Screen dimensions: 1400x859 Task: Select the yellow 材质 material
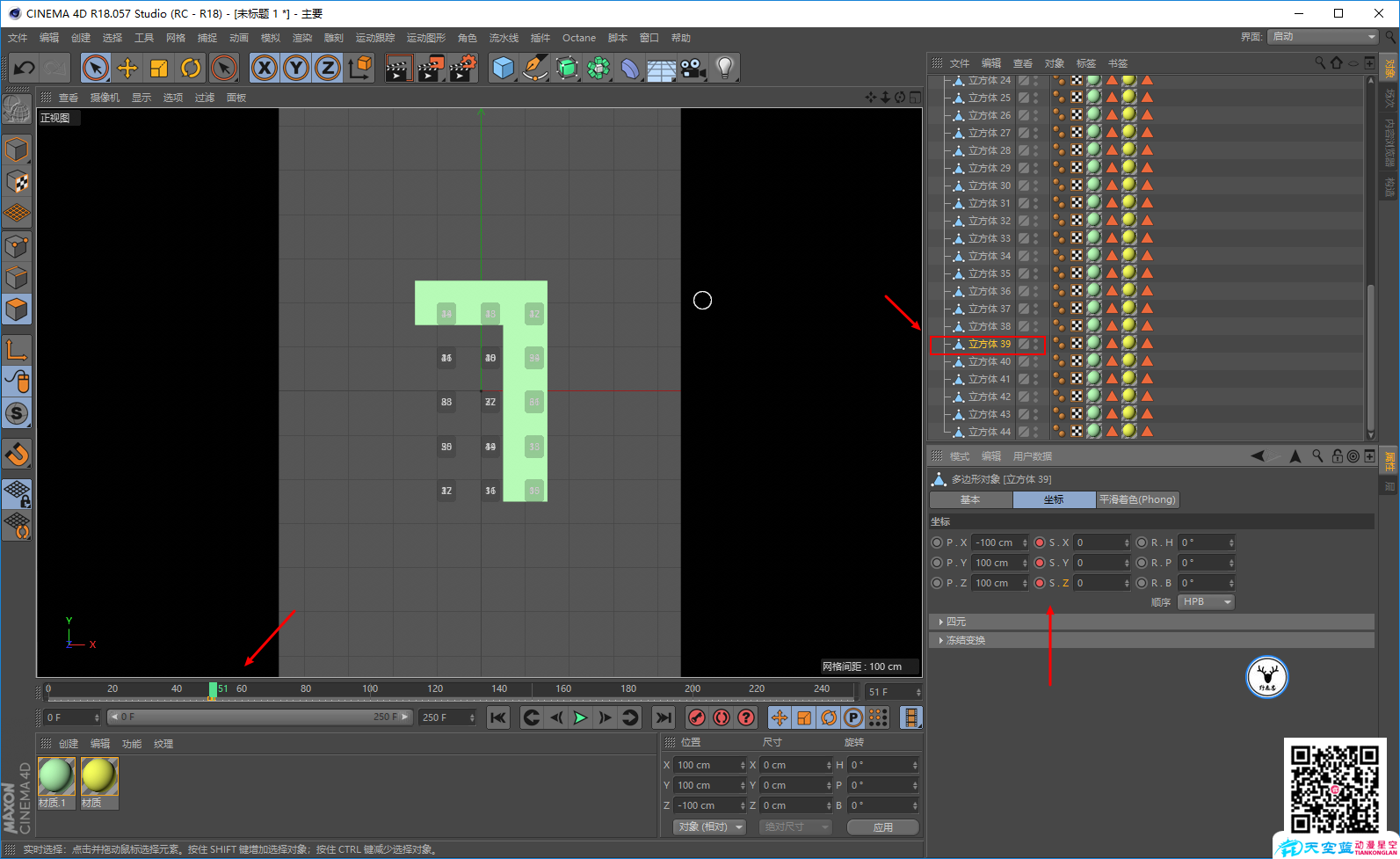click(98, 777)
